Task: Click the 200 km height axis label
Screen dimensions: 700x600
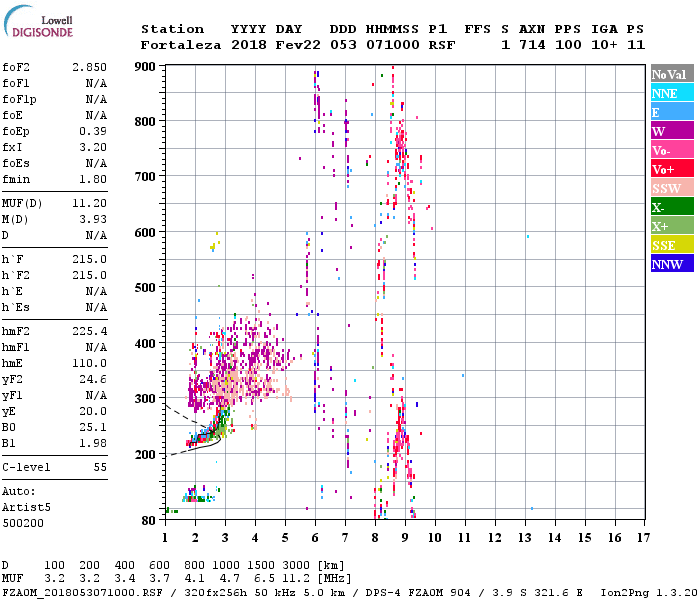Action: pyautogui.click(x=145, y=454)
